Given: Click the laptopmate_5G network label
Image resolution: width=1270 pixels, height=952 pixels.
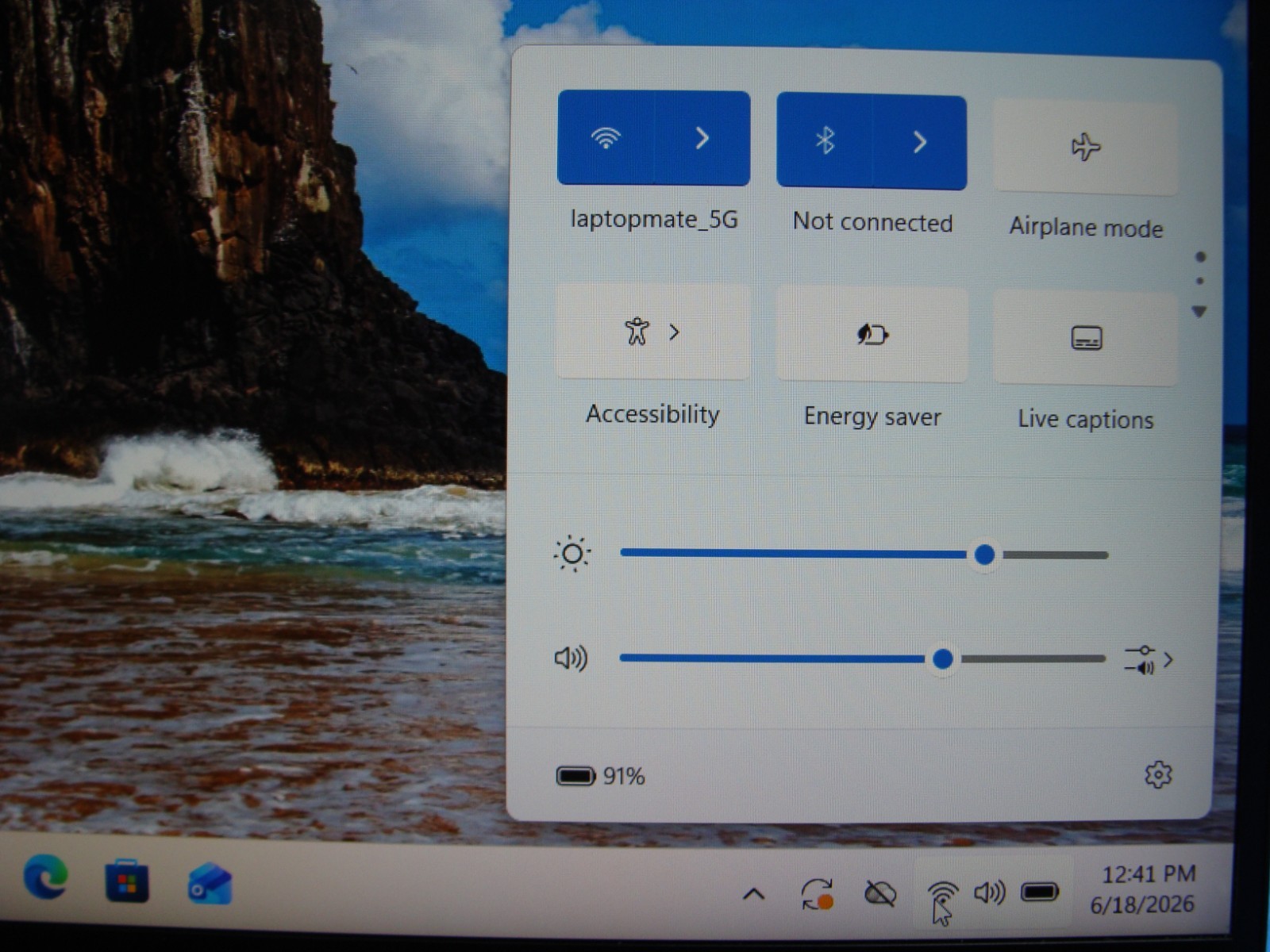Looking at the screenshot, I should pos(654,220).
